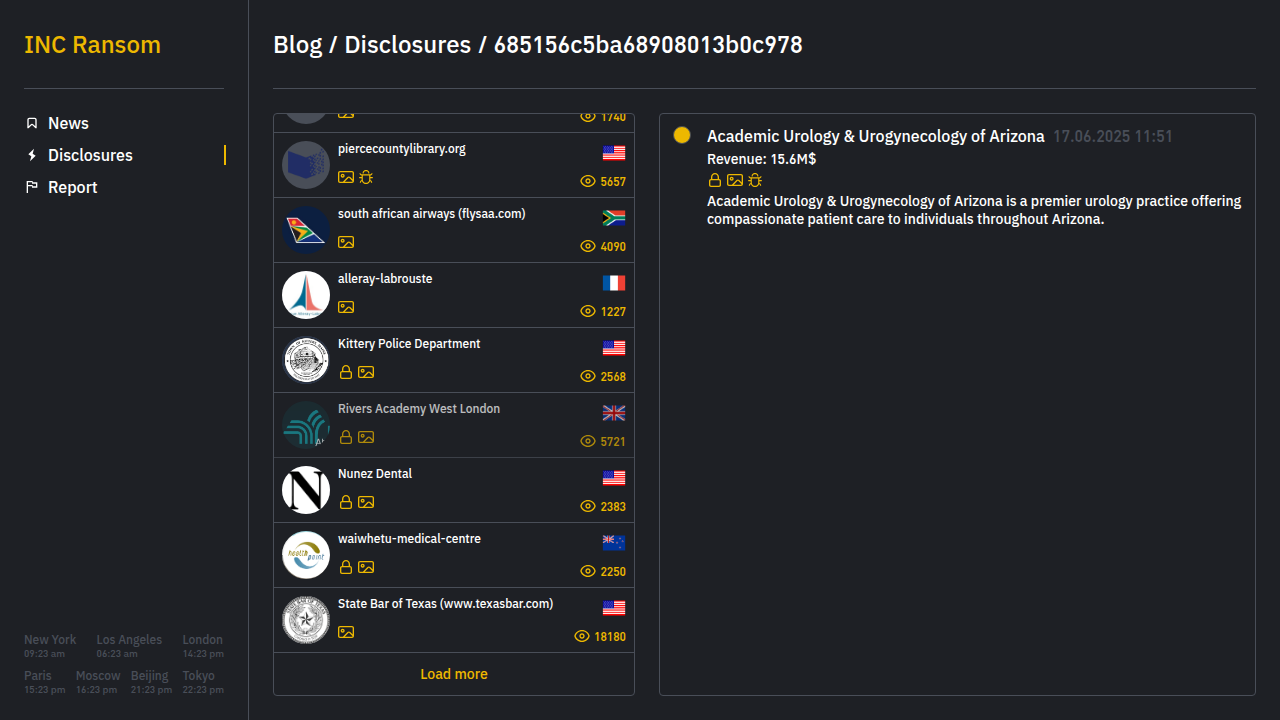The image size is (1280, 720).
Task: Click the Disclosures breadcrumb link
Action: [407, 45]
